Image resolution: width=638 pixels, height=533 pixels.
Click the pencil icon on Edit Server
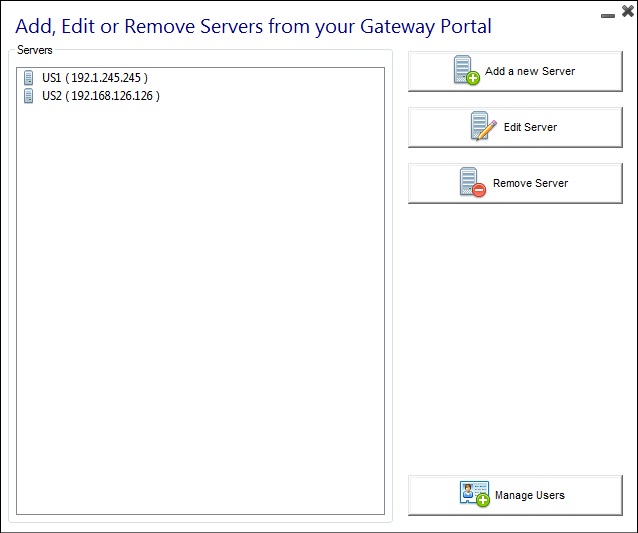484,127
